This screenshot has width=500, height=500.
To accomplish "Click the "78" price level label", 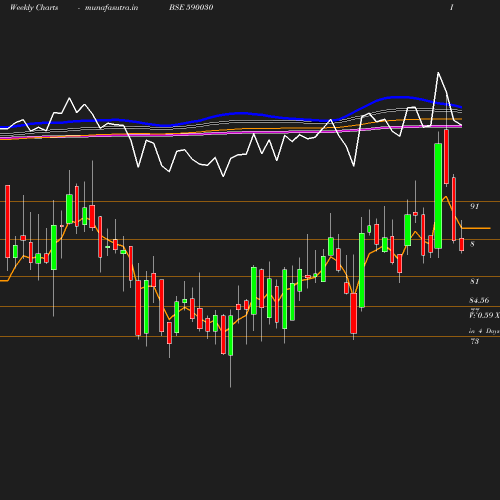I will [x=474, y=341].
